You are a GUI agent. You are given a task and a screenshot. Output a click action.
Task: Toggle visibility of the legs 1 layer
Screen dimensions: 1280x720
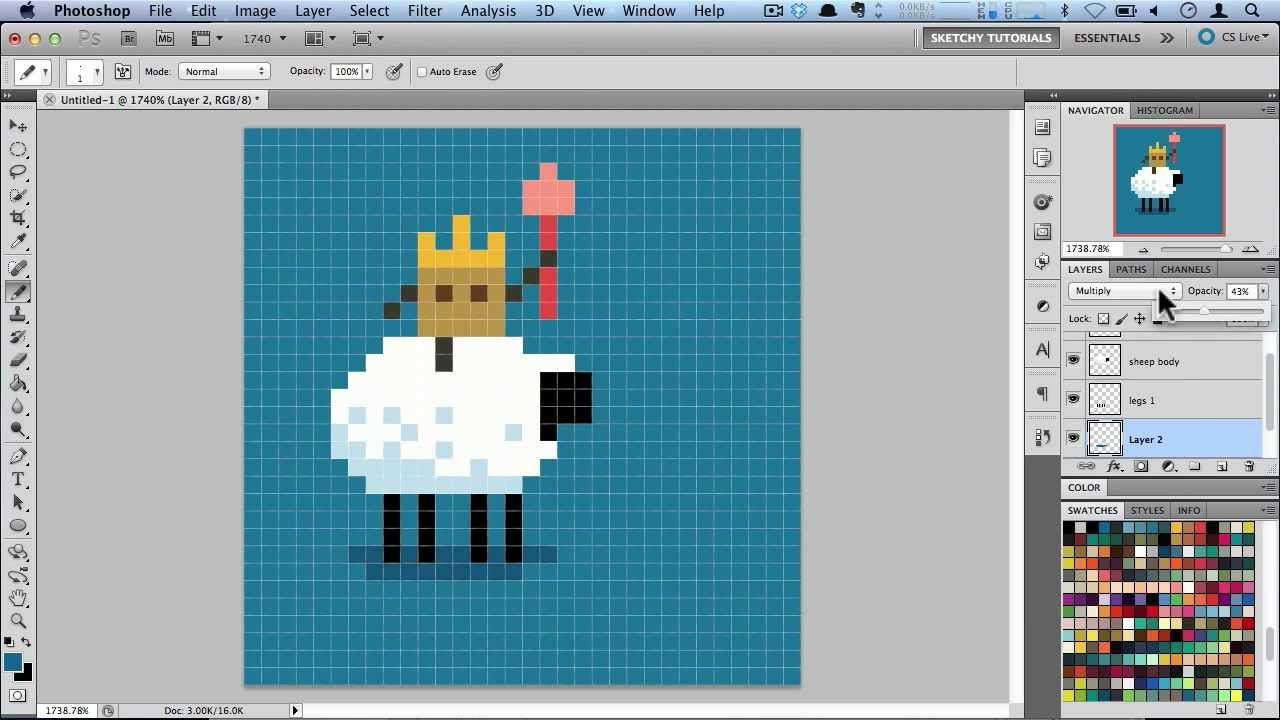1073,400
